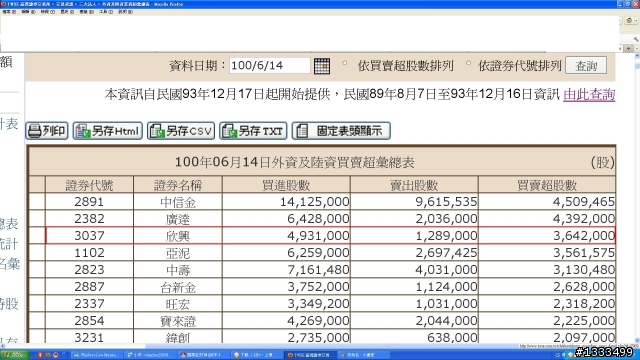Select stock name 中信金
This screenshot has height=360, width=640.
click(178, 202)
